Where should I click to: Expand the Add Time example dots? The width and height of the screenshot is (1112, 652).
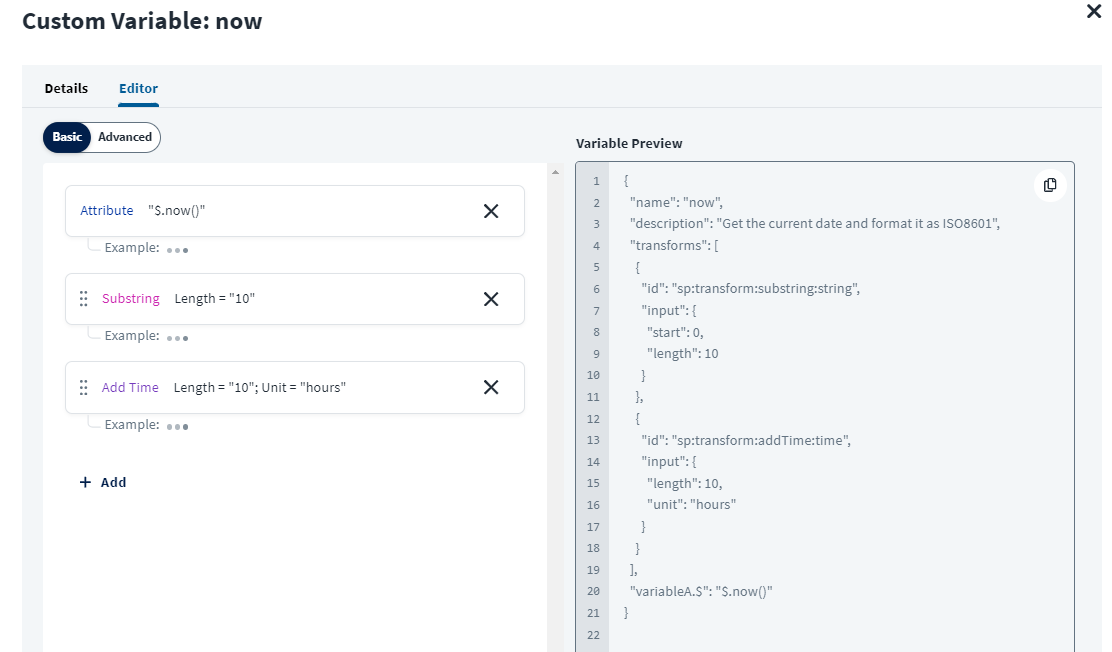(178, 426)
